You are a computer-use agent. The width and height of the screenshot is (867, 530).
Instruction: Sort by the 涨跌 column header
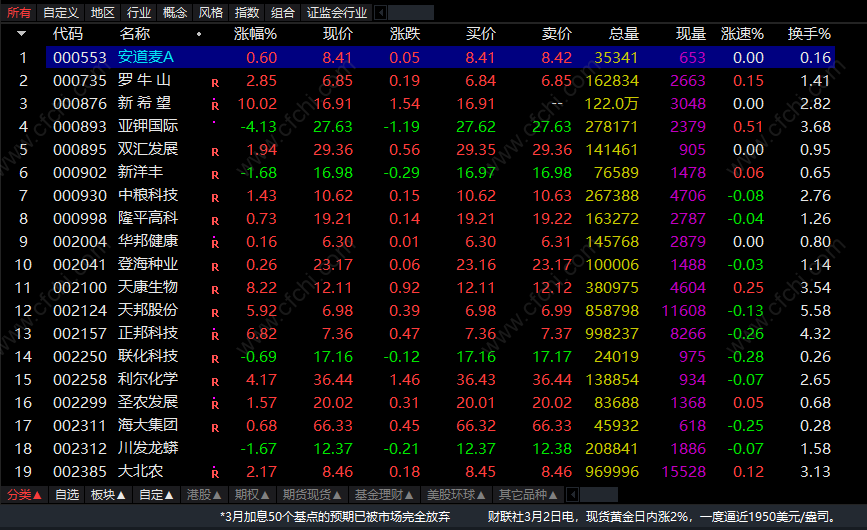coord(405,34)
